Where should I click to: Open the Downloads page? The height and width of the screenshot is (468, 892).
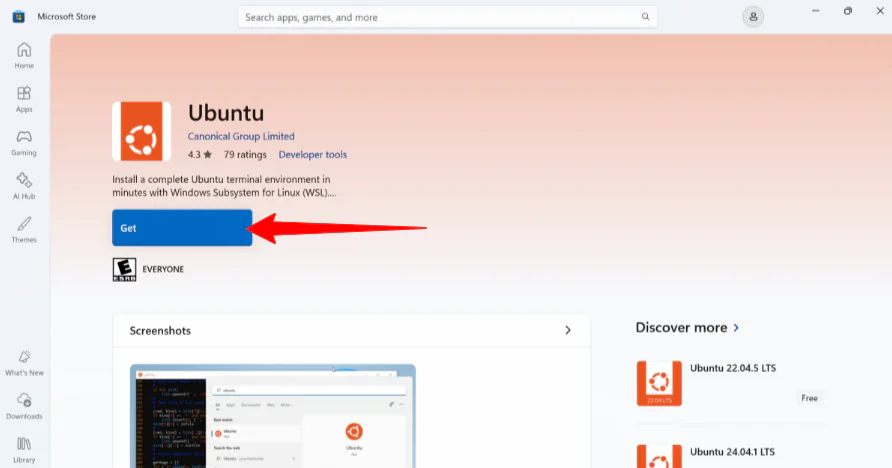tap(24, 407)
